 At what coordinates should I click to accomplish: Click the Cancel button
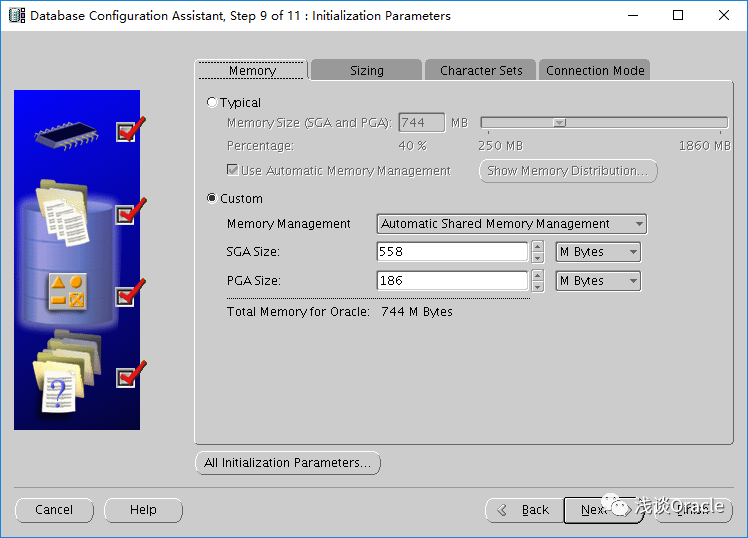point(54,510)
